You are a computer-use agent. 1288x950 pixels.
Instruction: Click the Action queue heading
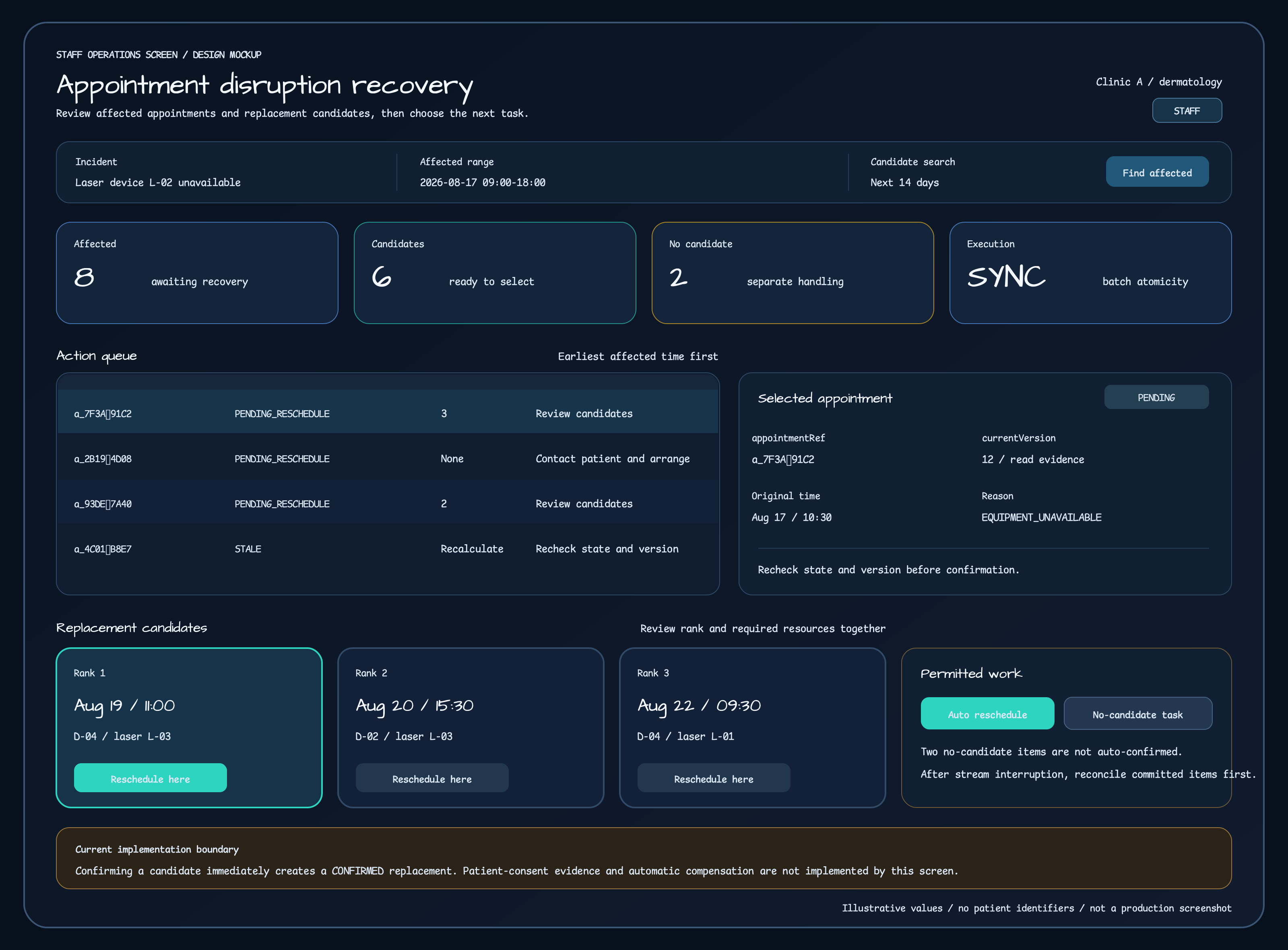pos(97,356)
